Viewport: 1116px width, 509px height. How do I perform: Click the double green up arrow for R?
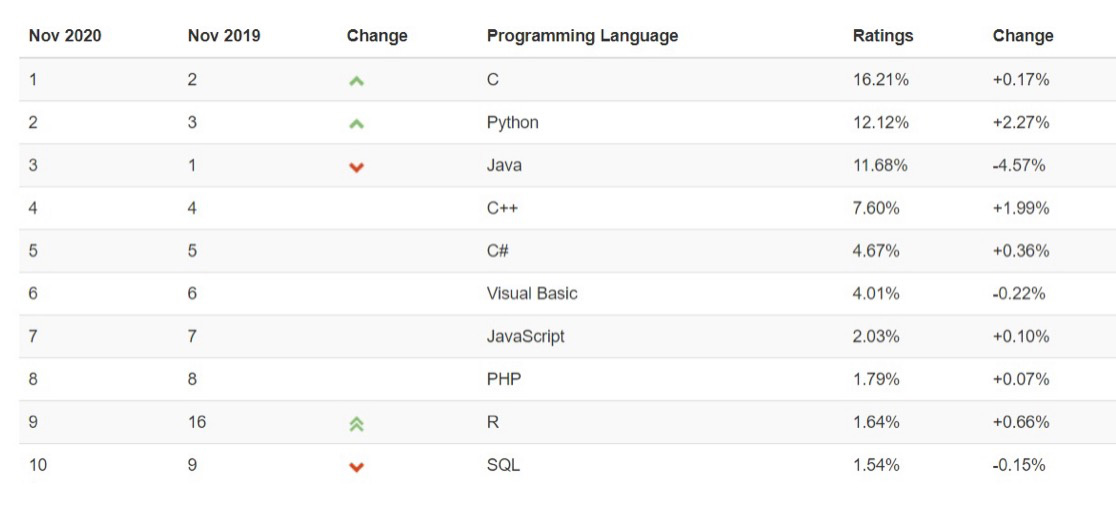357,424
